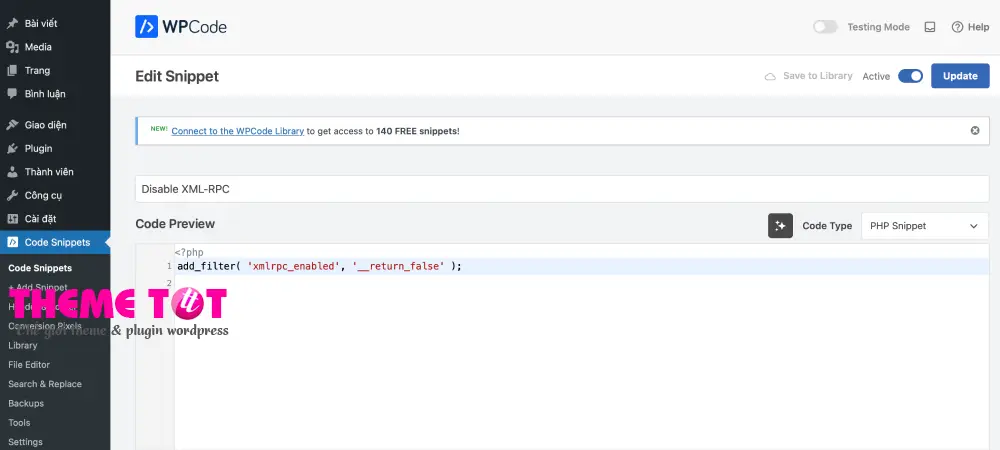This screenshot has height=450, width=1000.
Task: Click the Plugin plug icon
Action: 12,149
